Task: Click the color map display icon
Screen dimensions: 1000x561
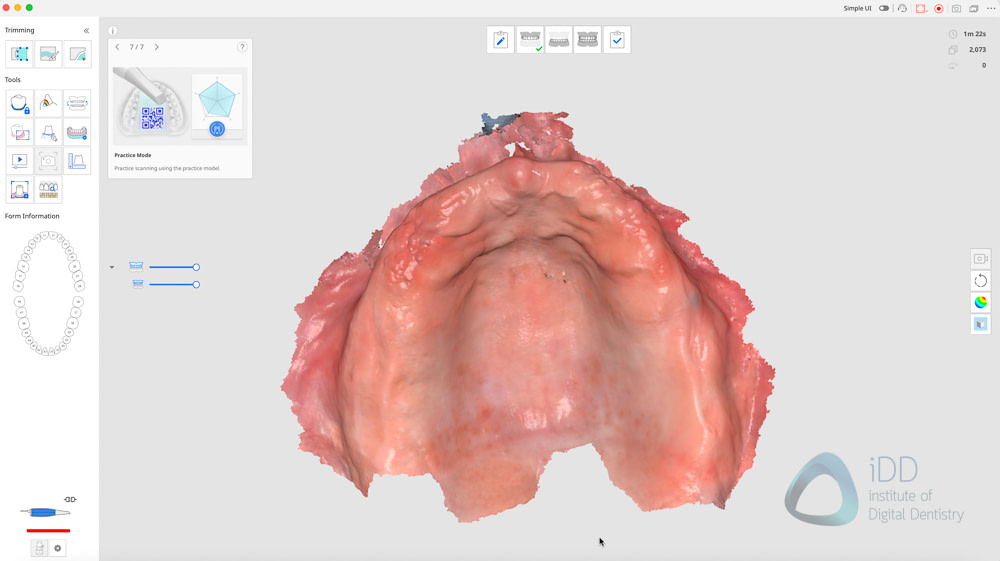Action: 980,302
